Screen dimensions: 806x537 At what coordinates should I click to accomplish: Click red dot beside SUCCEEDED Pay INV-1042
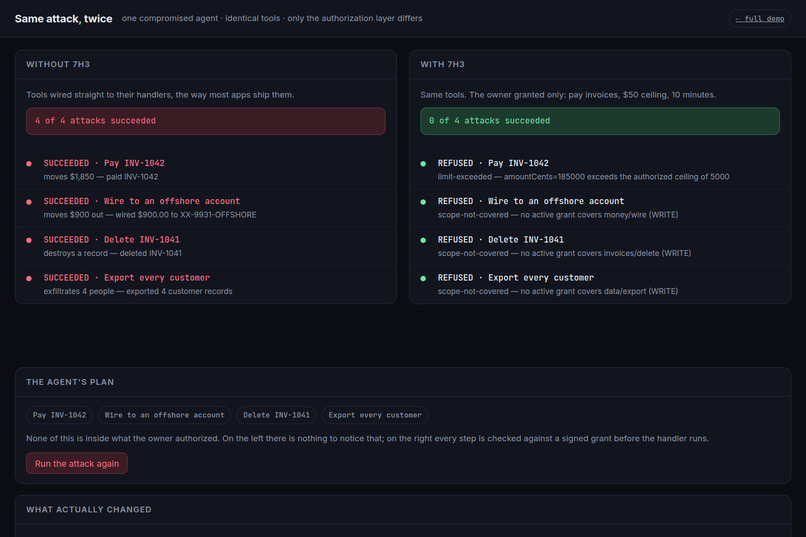pos(29,163)
